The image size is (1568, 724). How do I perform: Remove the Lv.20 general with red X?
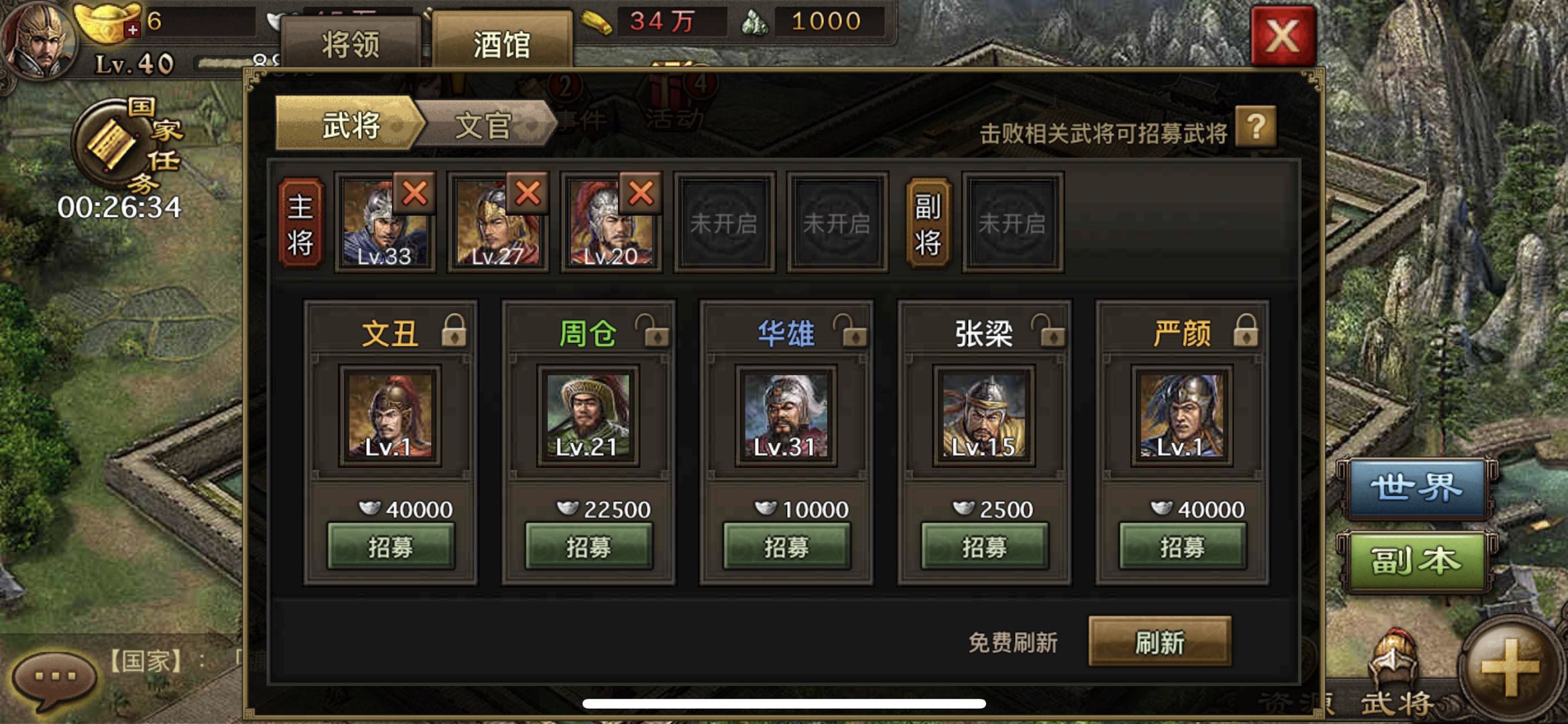click(x=641, y=194)
